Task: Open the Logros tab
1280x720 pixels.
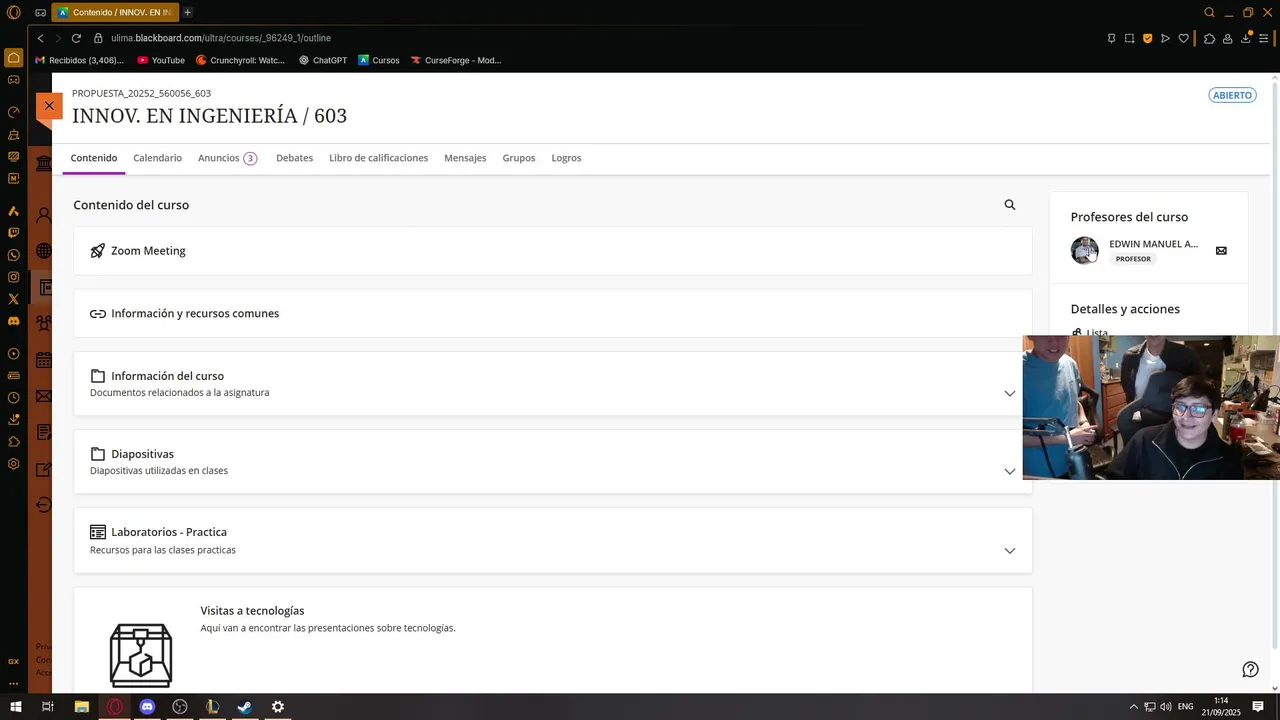Action: pos(566,158)
